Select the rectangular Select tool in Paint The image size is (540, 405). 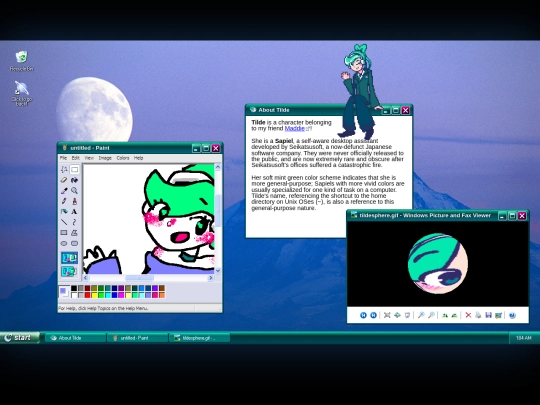click(74, 169)
